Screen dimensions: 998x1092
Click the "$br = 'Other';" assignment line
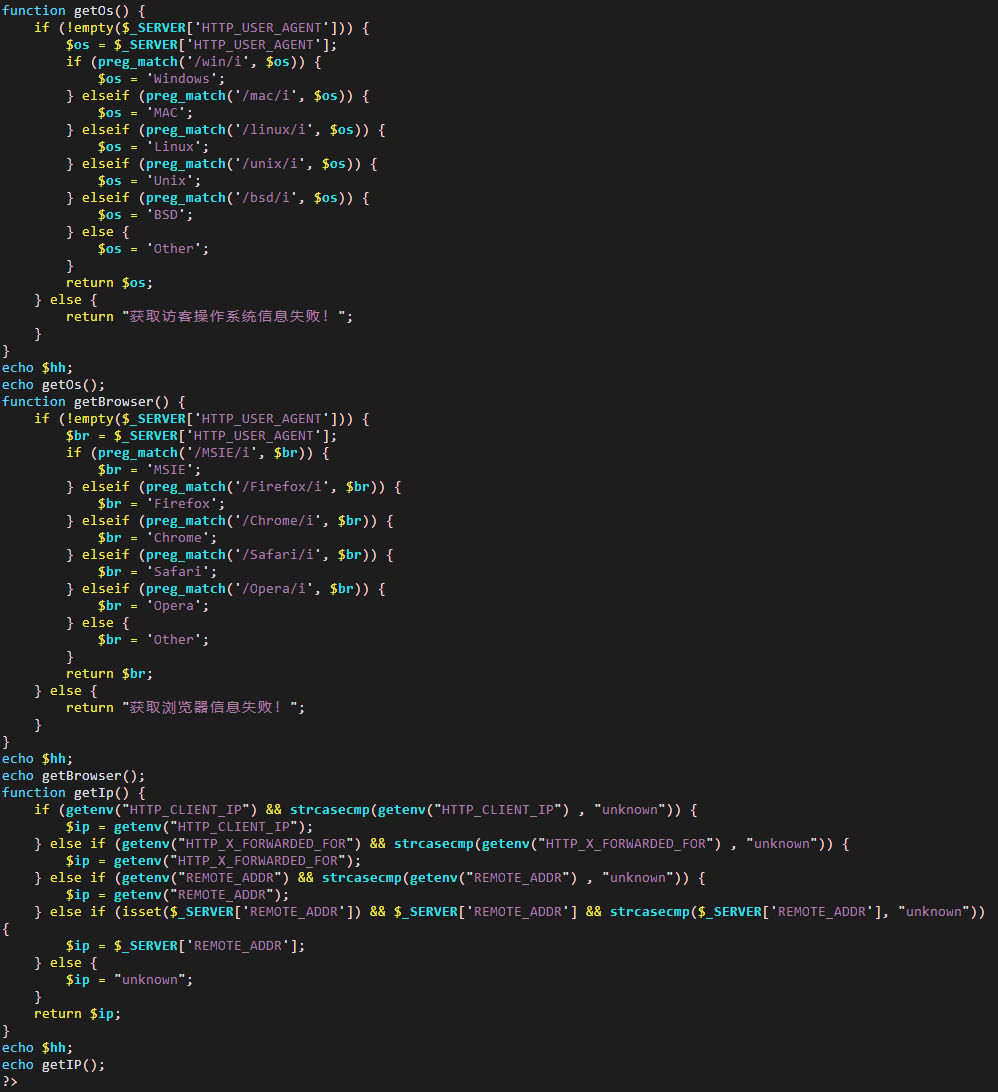153,639
